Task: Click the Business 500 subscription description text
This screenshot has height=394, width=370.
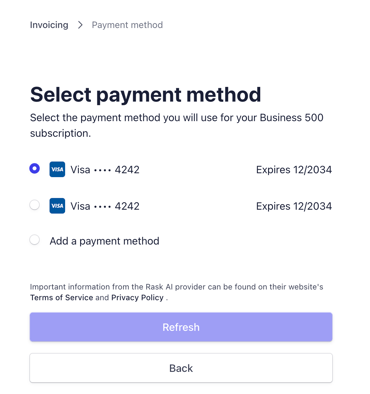Action: 177,125
